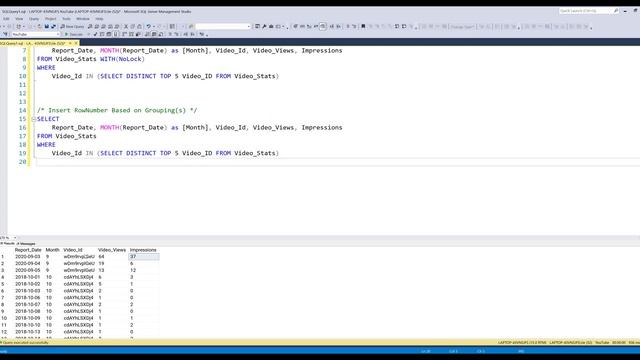Click the Report_Date column header
Screen dimensions: 640x360
coord(28,250)
